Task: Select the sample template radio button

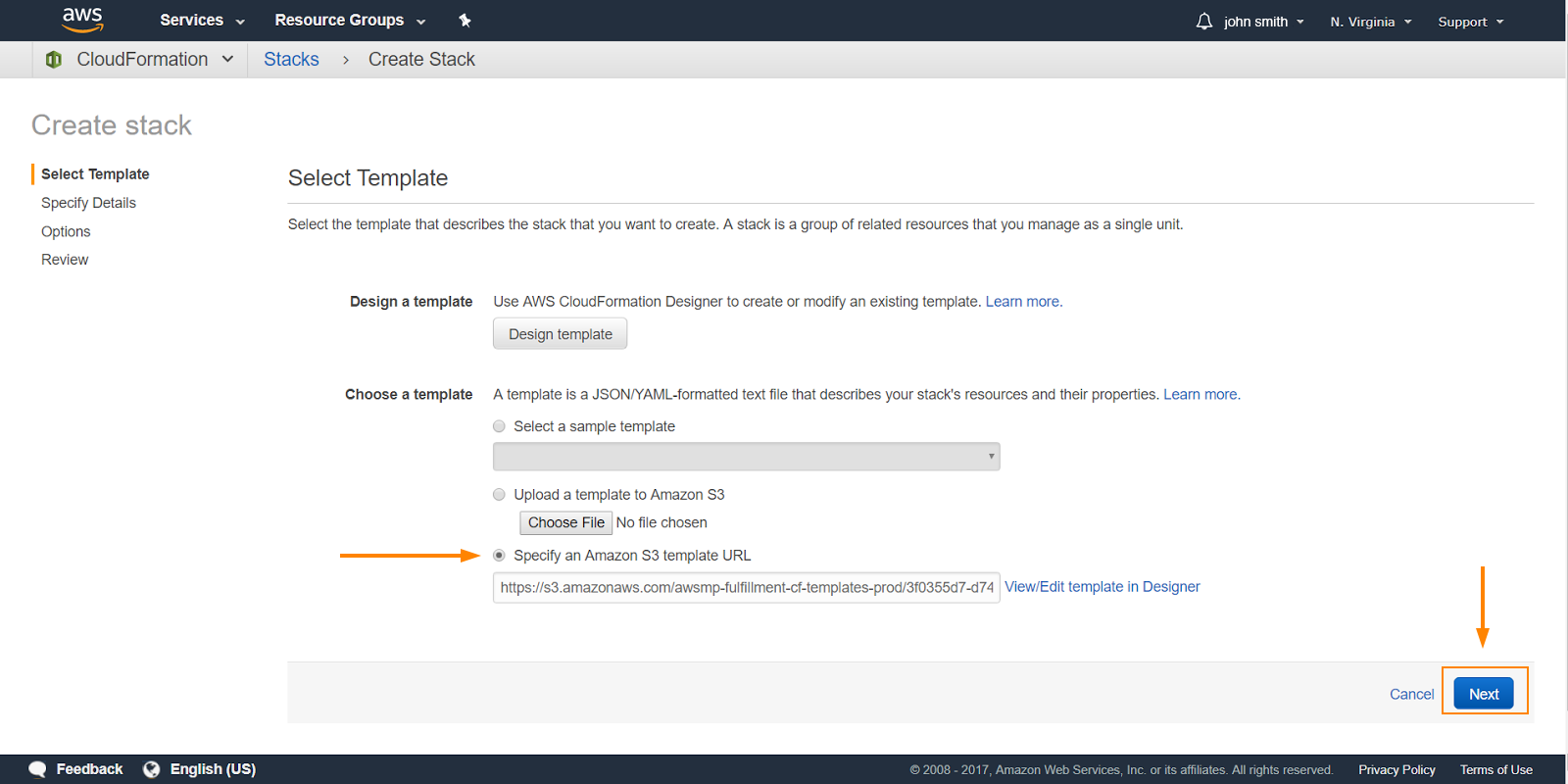Action: click(499, 426)
